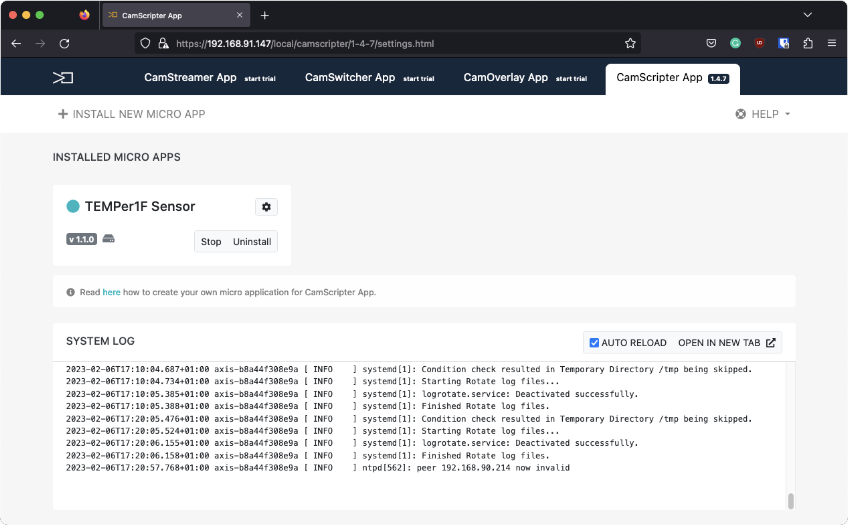Click the teal status dot of TEMPer1F Sensor

pos(72,206)
